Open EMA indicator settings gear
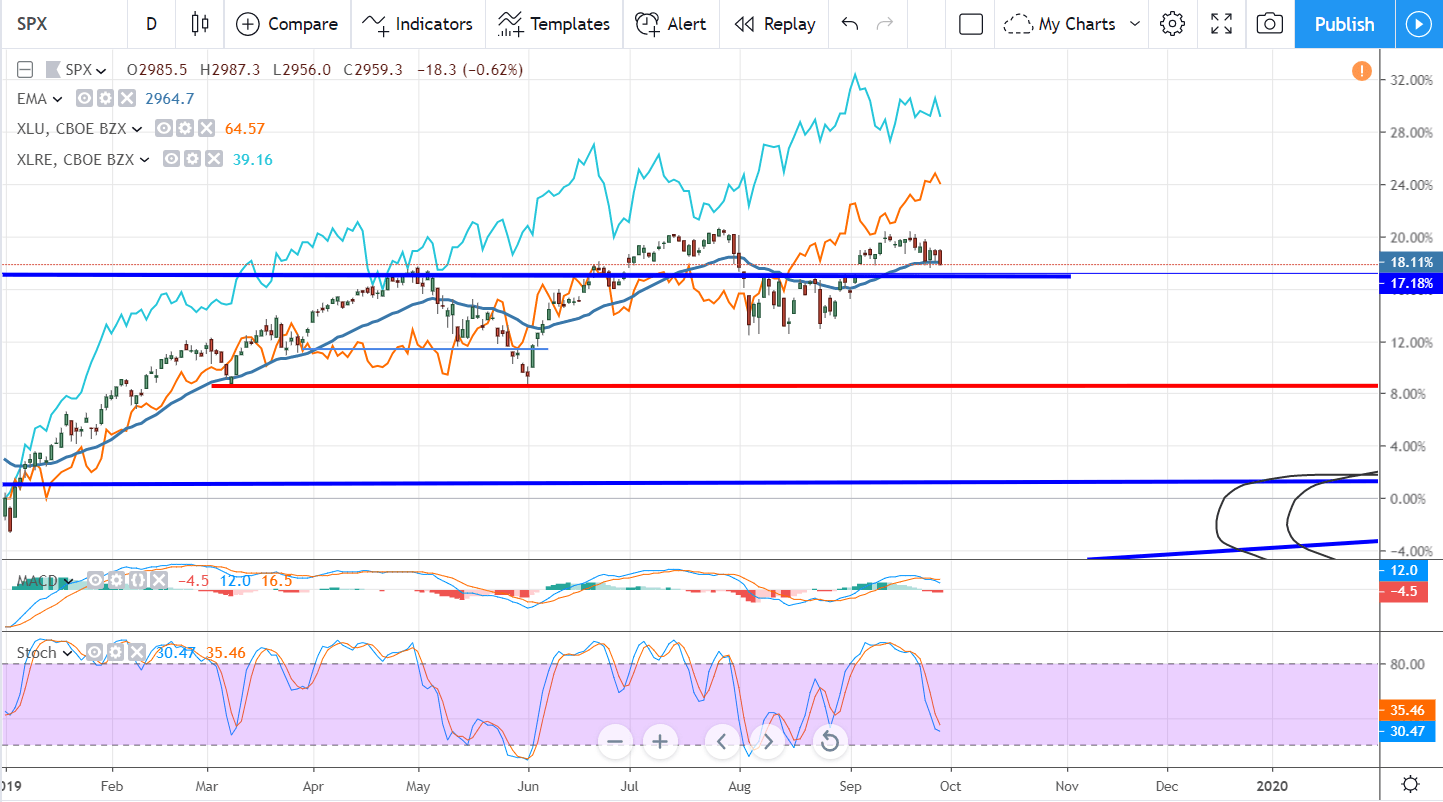1443x802 pixels. coord(104,99)
